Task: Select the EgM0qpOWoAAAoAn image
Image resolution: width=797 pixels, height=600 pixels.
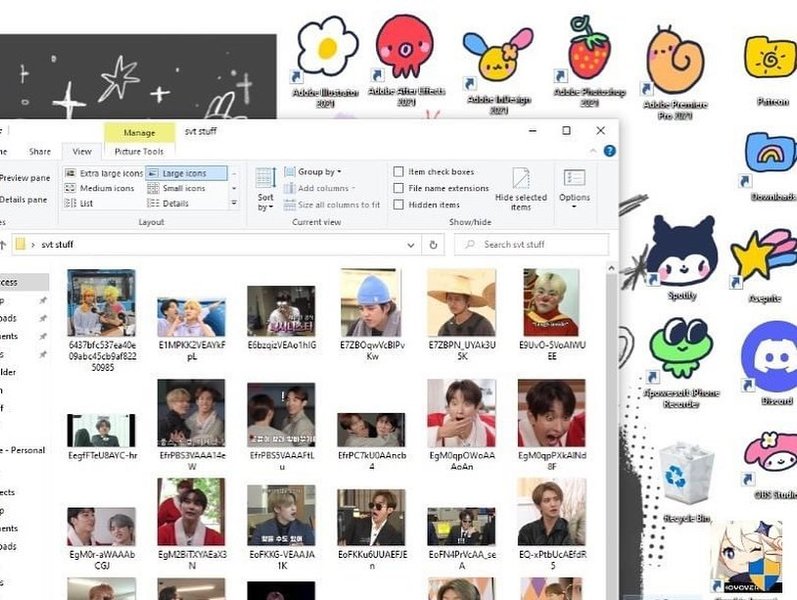Action: click(462, 425)
